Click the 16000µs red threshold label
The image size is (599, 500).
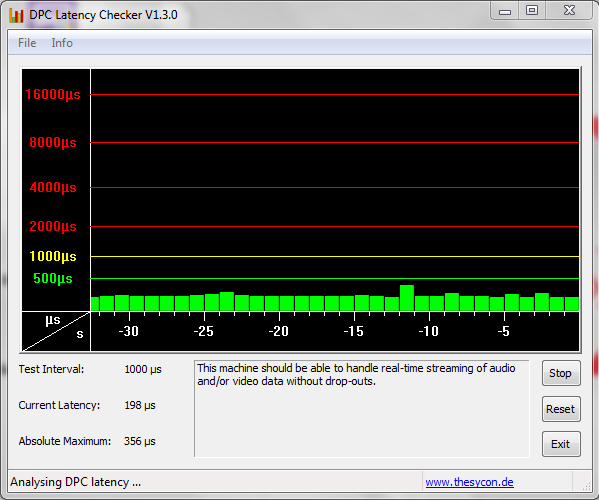point(53,94)
